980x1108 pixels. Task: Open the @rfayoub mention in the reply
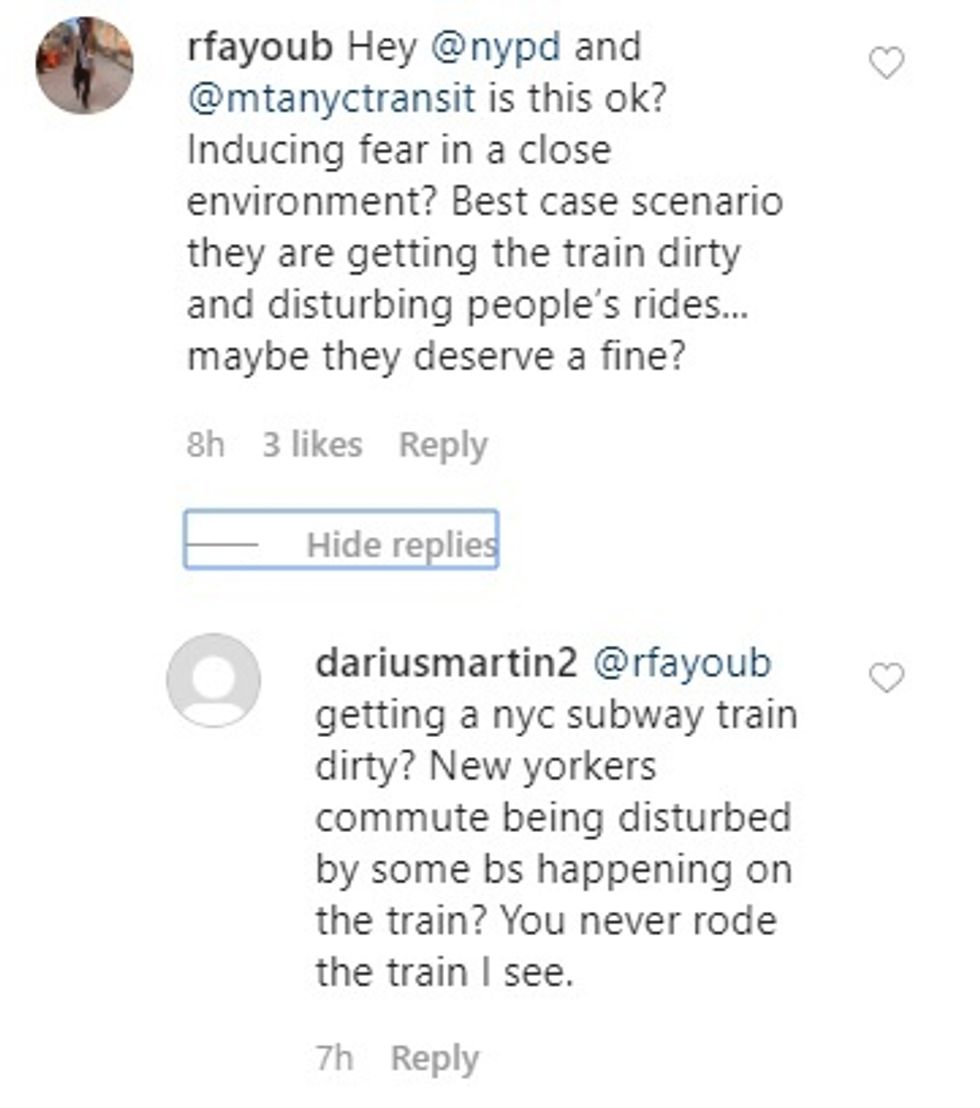click(x=683, y=664)
